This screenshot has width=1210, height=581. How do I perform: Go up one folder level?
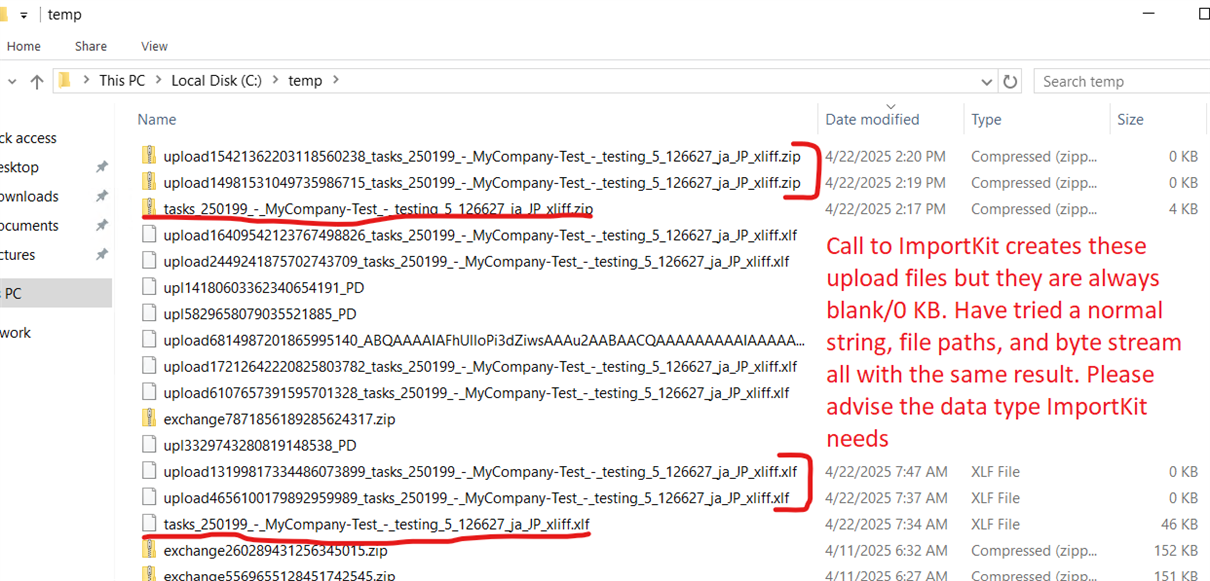[37, 81]
